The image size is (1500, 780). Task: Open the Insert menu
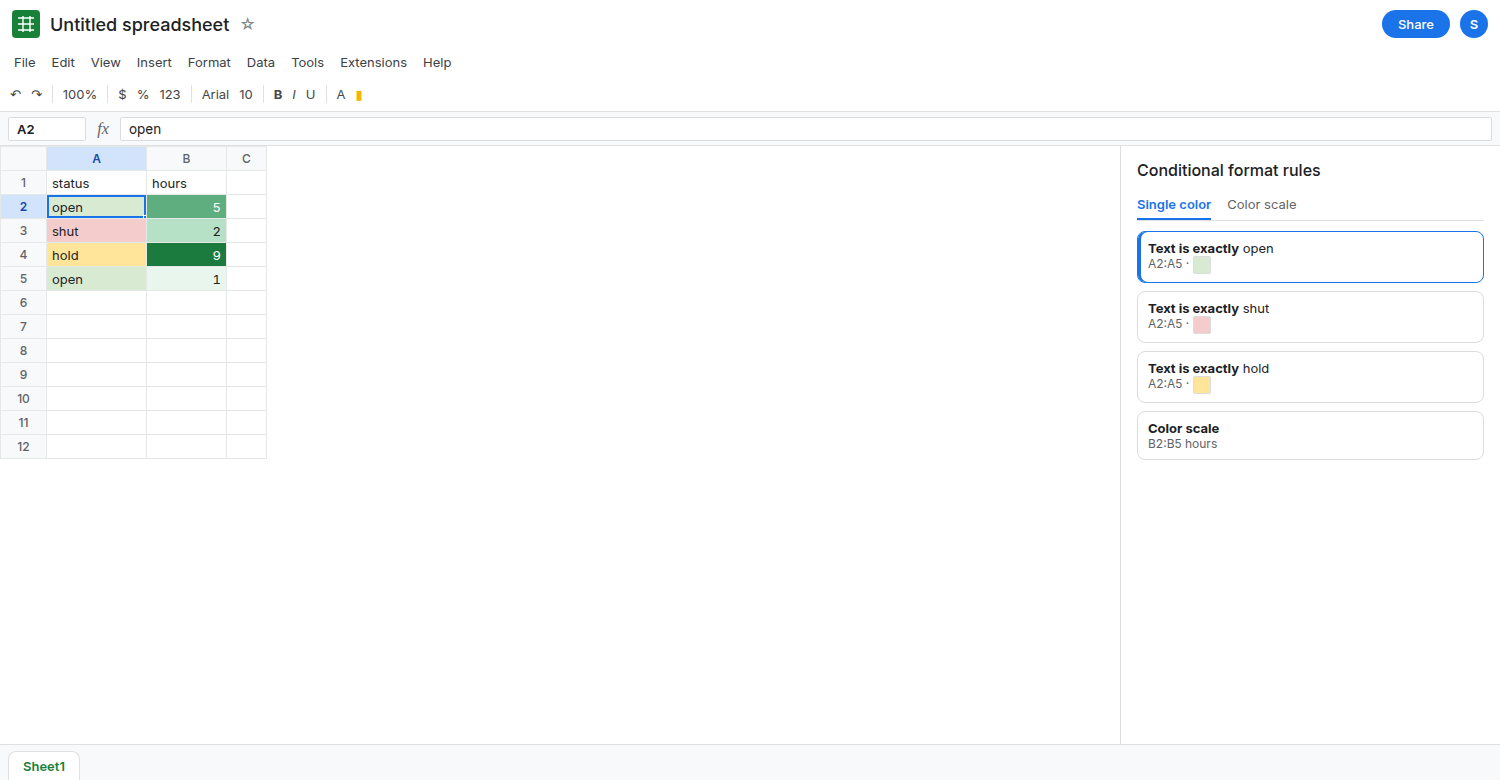coord(154,62)
